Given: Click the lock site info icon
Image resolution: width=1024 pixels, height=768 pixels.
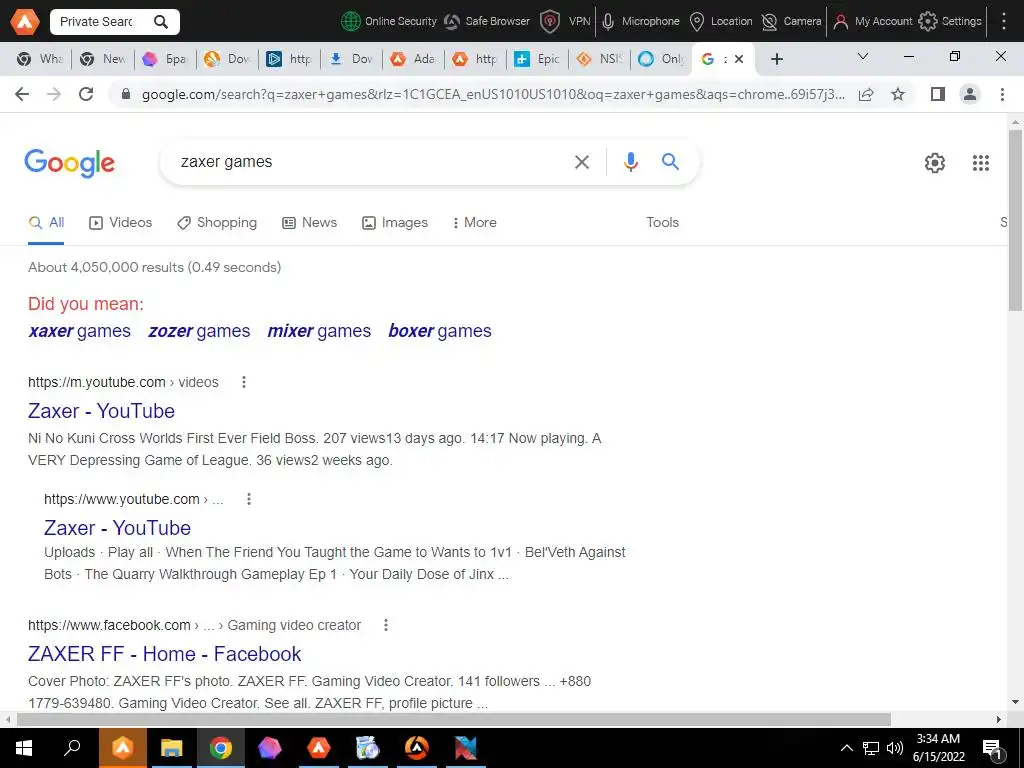Looking at the screenshot, I should [127, 94].
